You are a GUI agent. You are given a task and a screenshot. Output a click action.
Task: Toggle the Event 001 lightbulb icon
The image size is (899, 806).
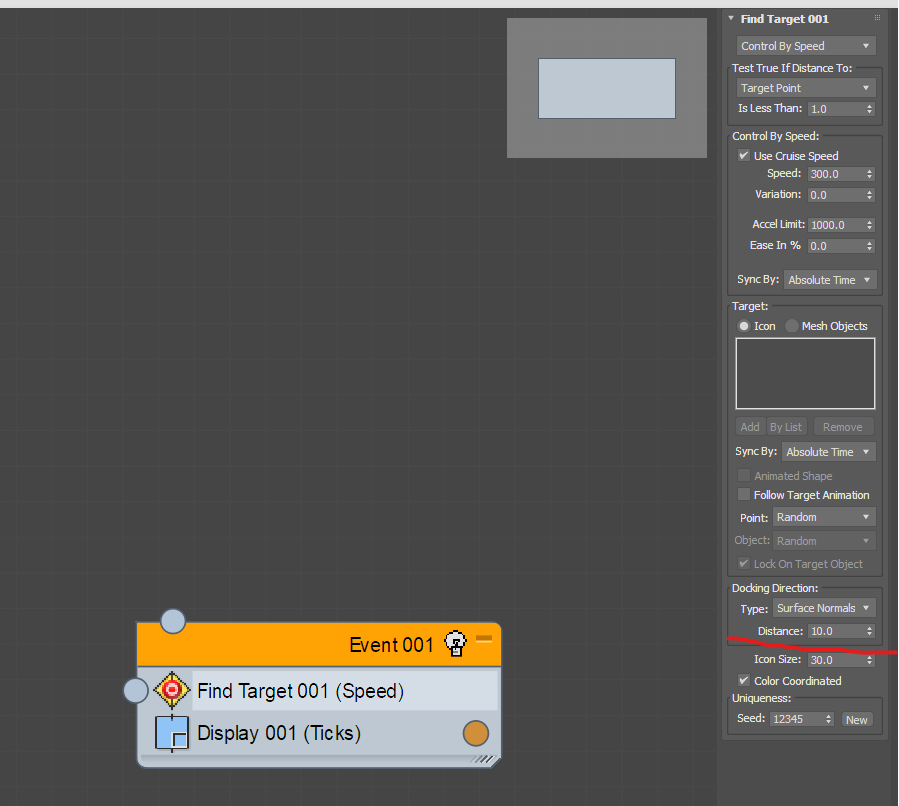tap(455, 643)
